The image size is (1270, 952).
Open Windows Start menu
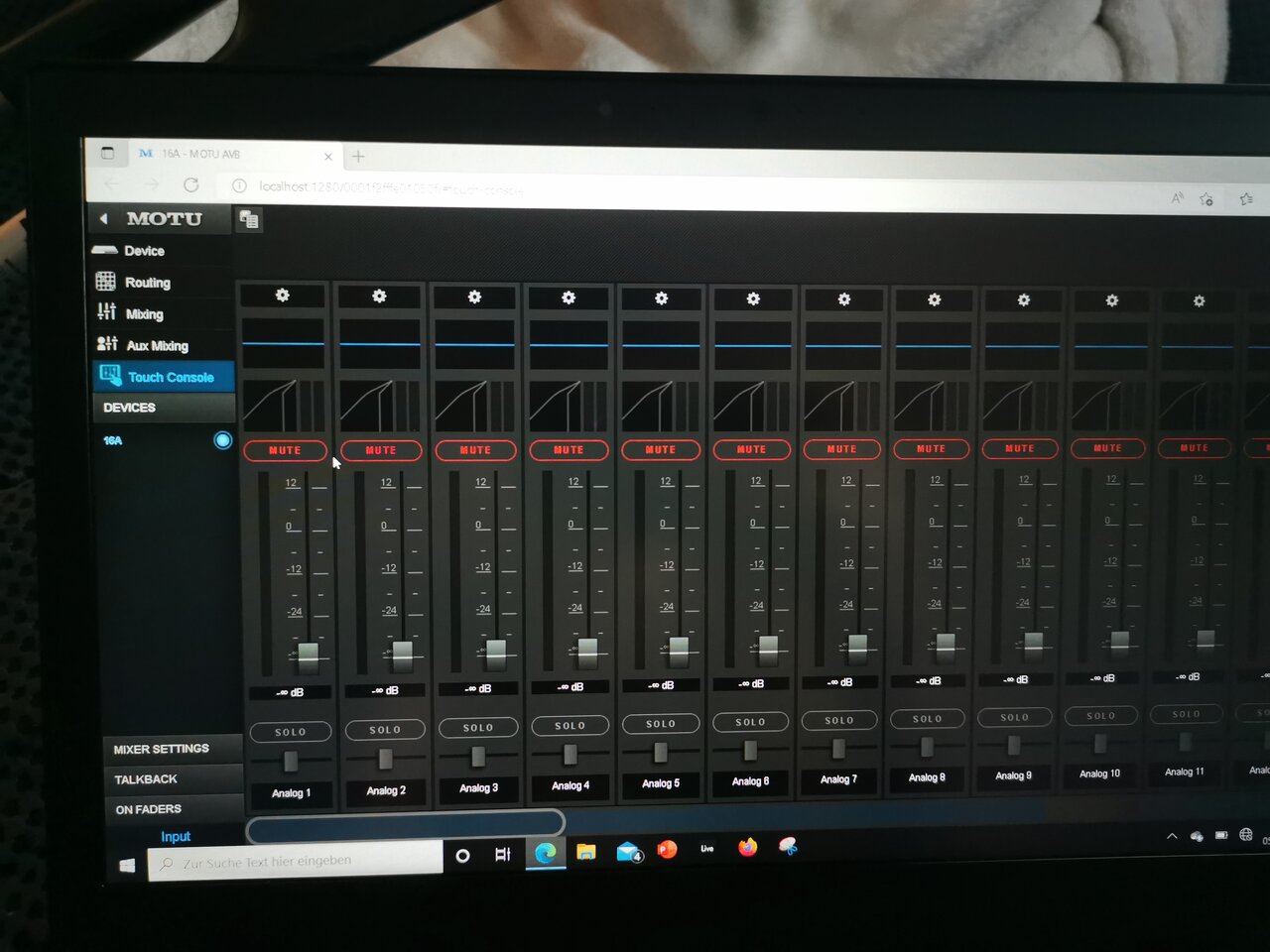[x=127, y=866]
